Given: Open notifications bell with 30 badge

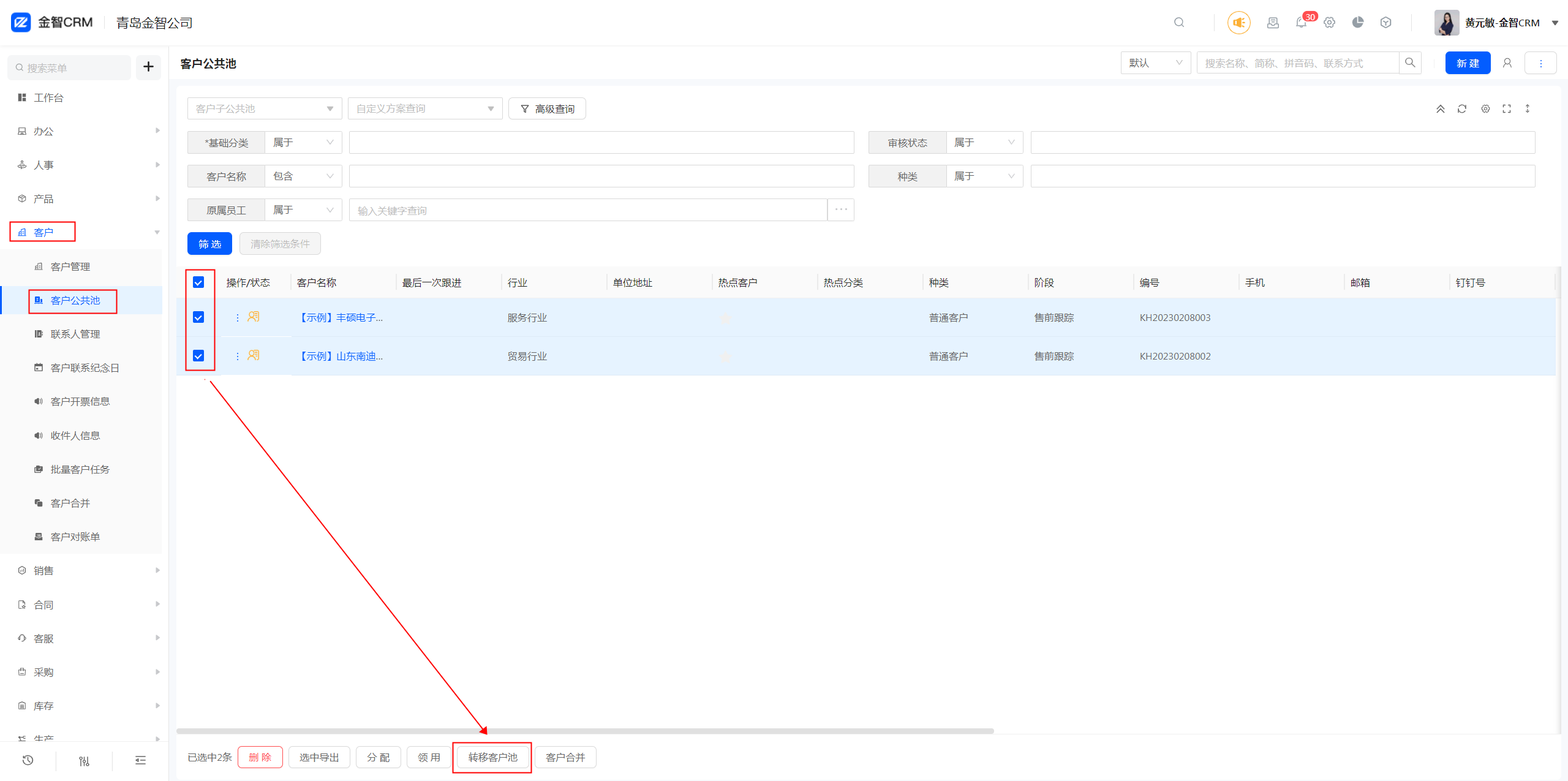Looking at the screenshot, I should tap(1302, 23).
